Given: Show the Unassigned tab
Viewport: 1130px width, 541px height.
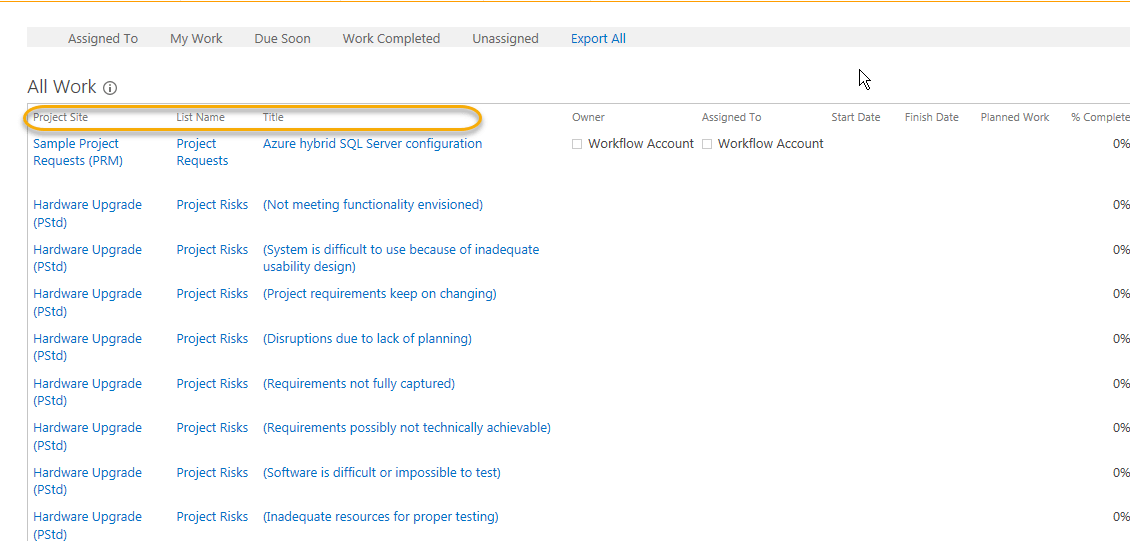Looking at the screenshot, I should pos(505,39).
